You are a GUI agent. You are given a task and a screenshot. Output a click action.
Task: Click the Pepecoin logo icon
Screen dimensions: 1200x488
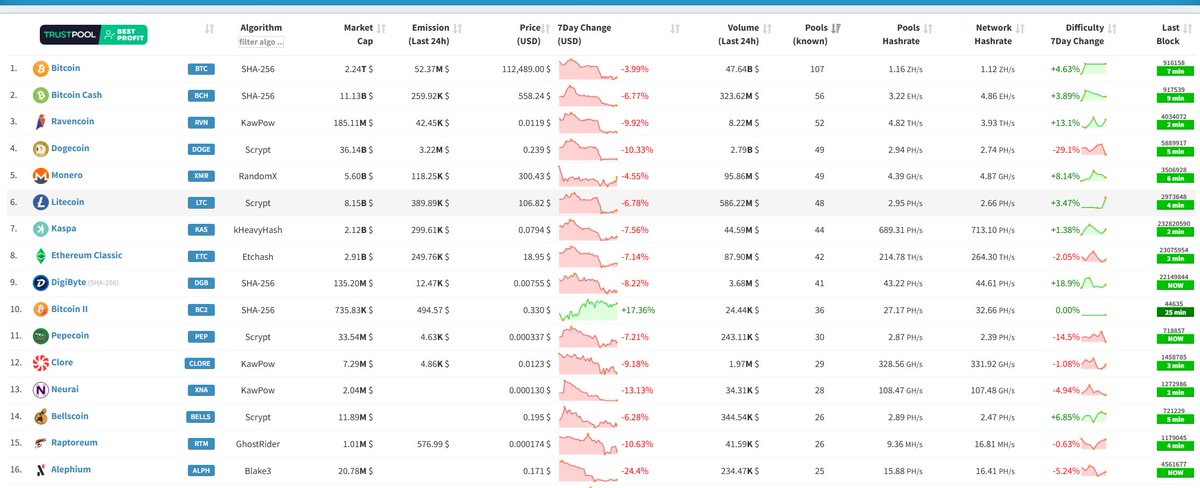[x=41, y=336]
